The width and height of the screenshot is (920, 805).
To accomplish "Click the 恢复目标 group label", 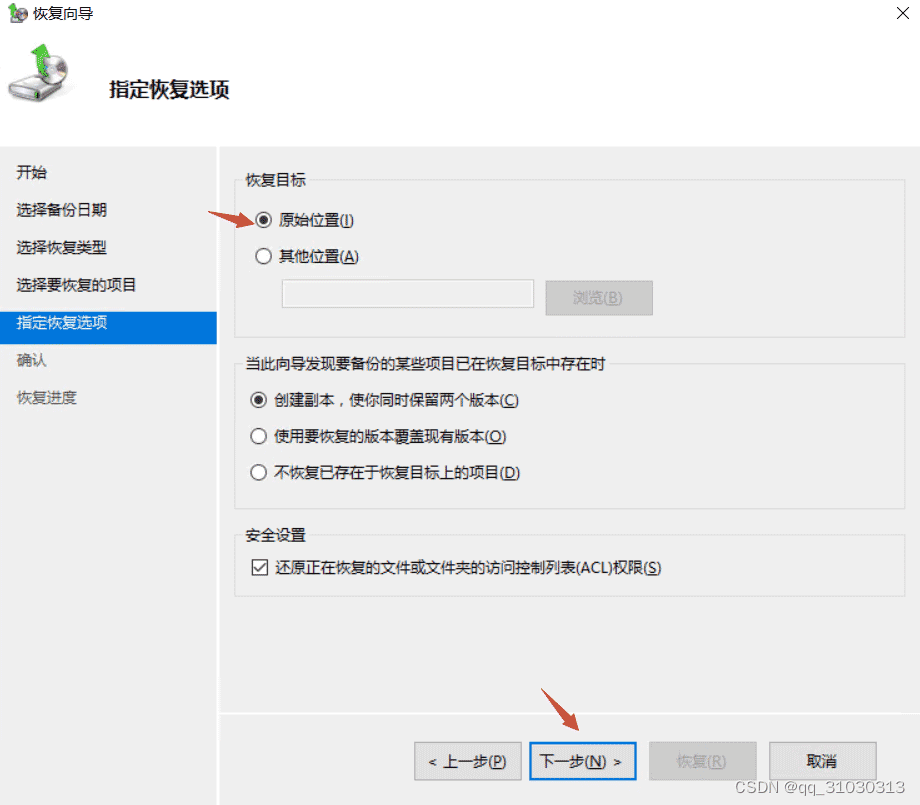I will click(x=276, y=180).
